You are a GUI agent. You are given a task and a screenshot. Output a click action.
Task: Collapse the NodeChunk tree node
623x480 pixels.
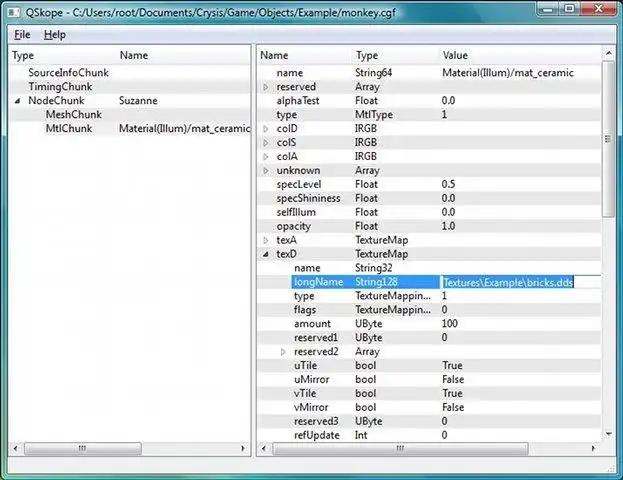click(17, 101)
